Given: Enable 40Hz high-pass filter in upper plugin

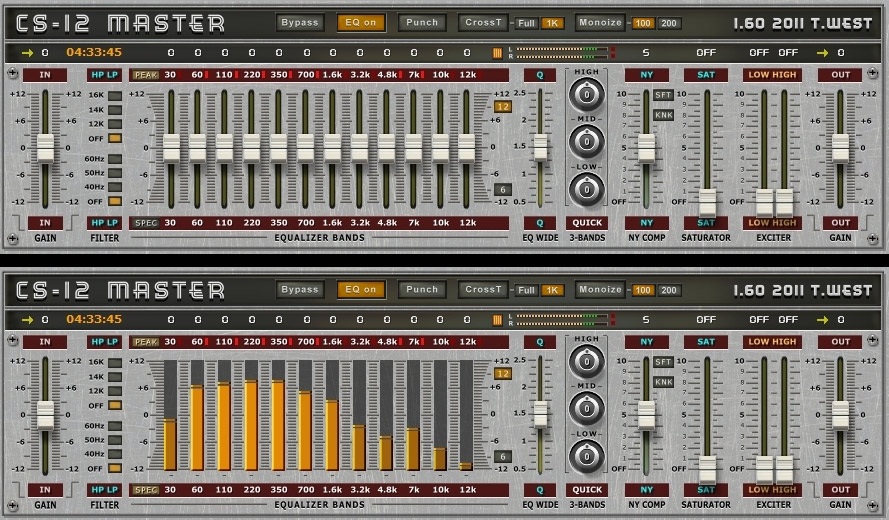Looking at the screenshot, I should pos(115,187).
